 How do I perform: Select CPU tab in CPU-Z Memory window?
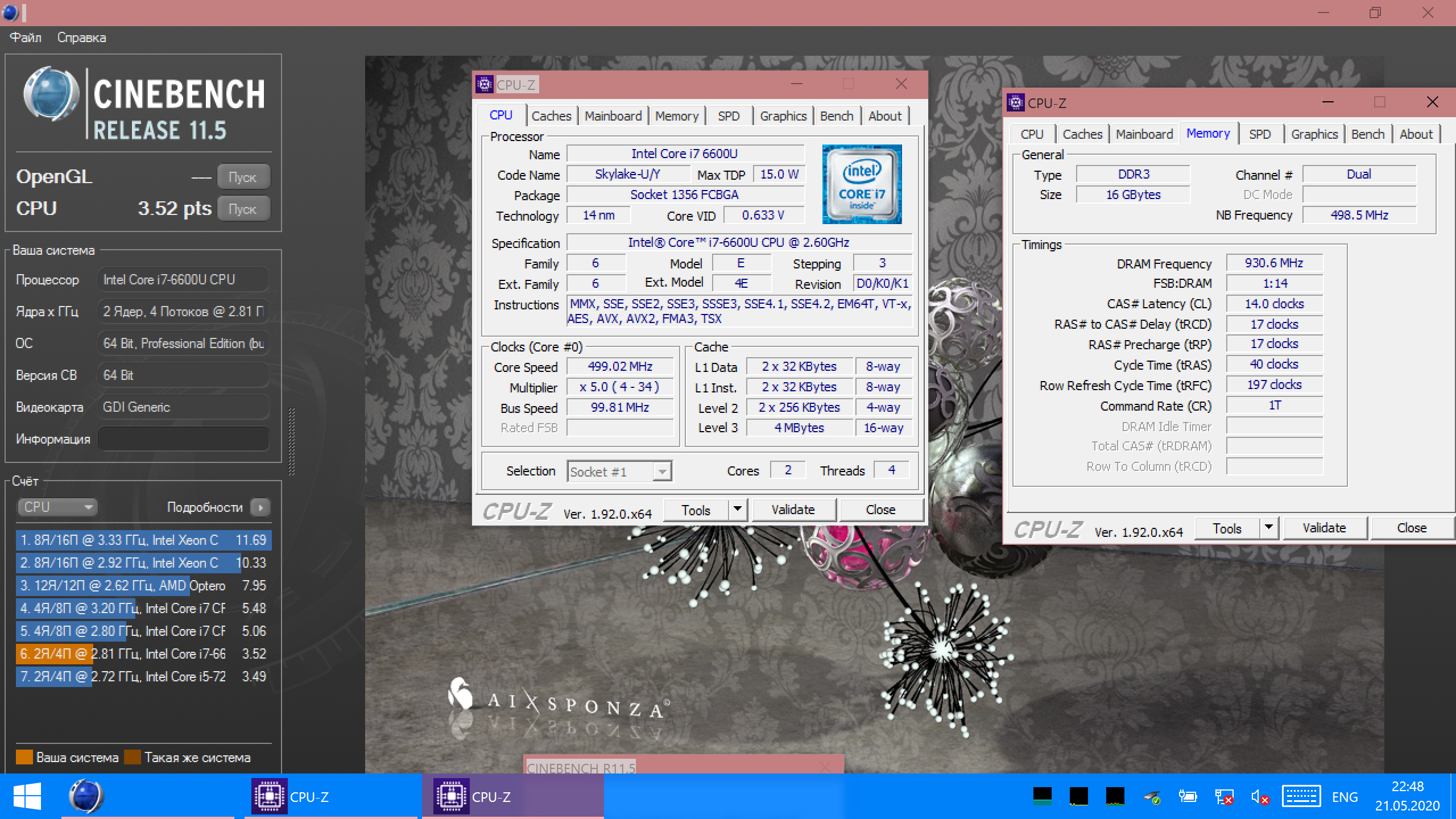(x=1032, y=134)
